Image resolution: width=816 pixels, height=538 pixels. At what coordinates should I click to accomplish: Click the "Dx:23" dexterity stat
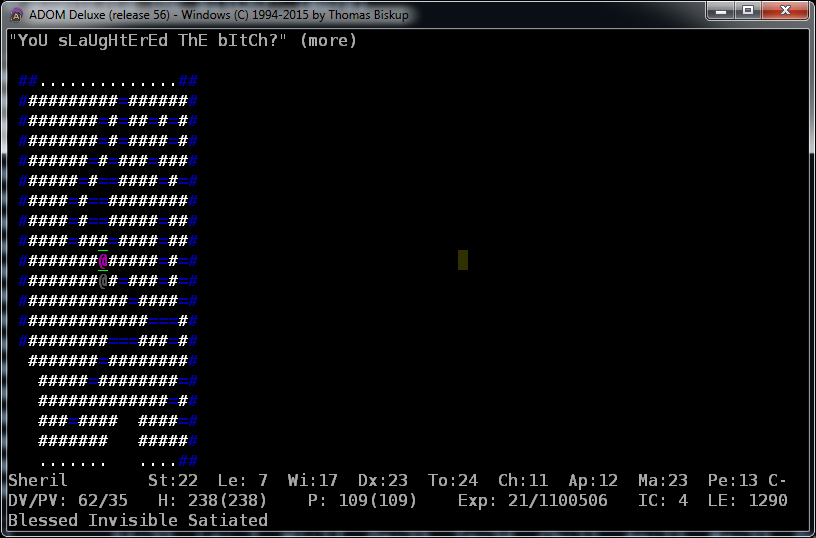(x=382, y=480)
